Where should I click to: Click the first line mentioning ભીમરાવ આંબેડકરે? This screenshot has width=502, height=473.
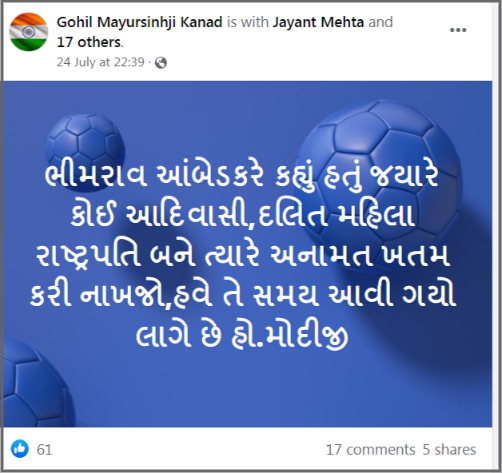point(241,175)
